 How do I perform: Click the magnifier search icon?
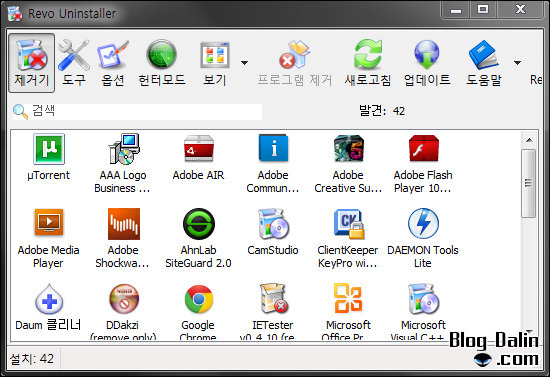pyautogui.click(x=20, y=112)
